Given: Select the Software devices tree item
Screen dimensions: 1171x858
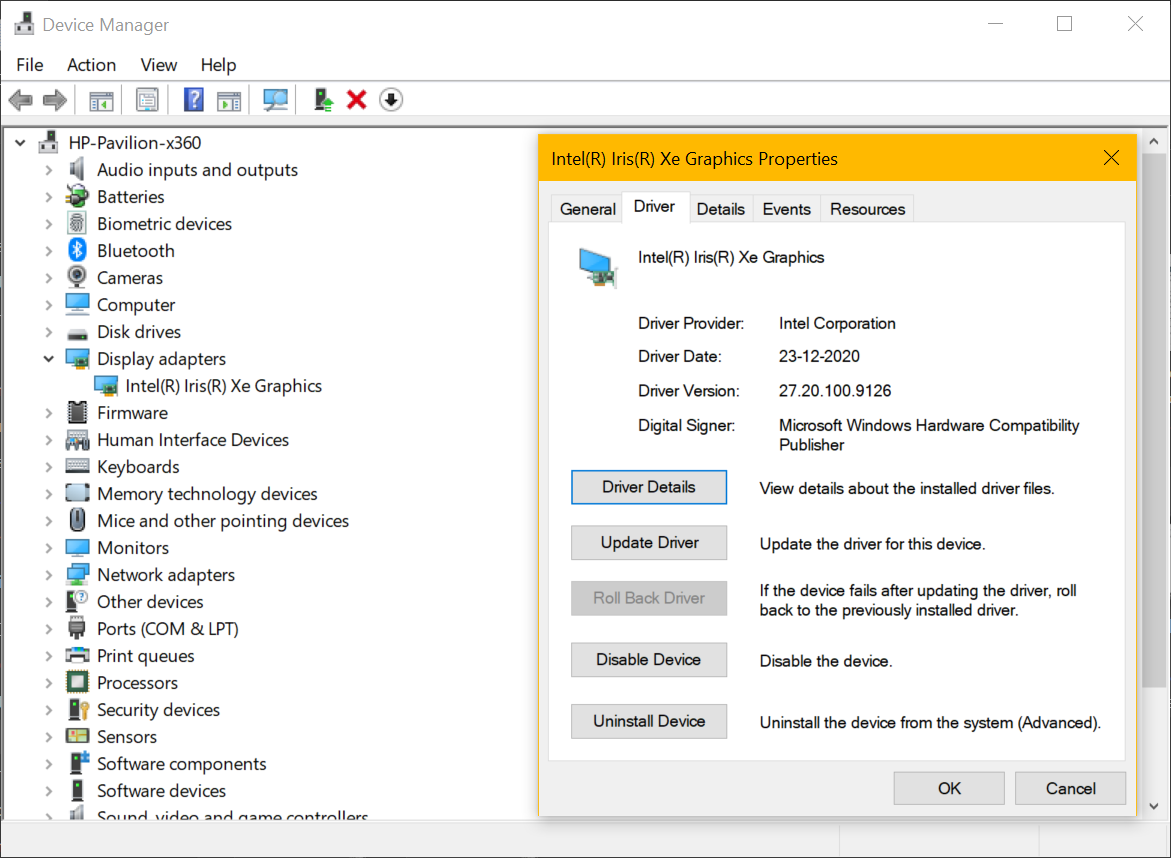Looking at the screenshot, I should pos(161,791).
